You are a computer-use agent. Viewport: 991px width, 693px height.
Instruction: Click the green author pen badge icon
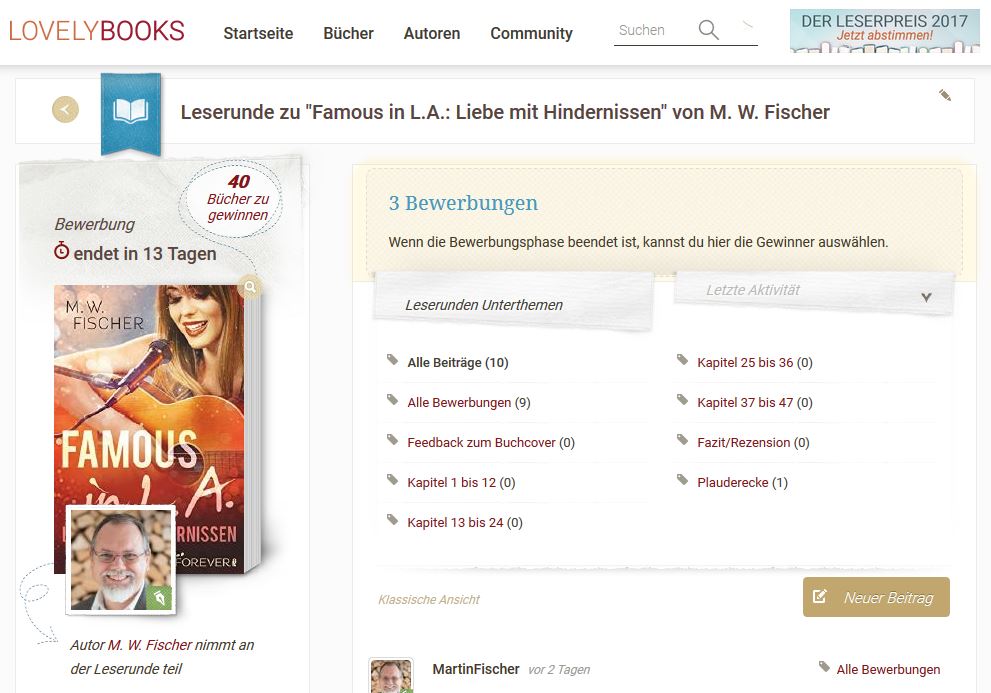pyautogui.click(x=159, y=598)
